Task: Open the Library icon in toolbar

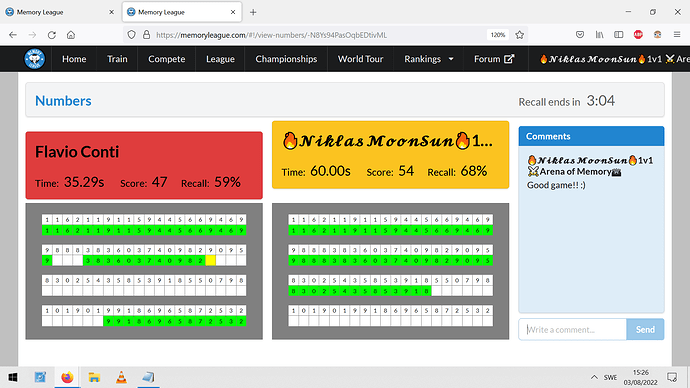Action: pos(599,35)
